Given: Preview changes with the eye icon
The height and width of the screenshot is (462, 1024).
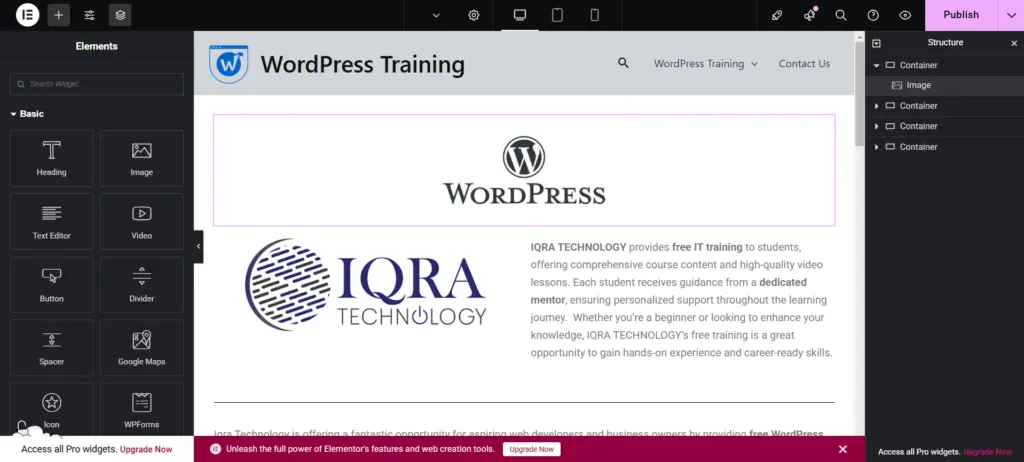Looking at the screenshot, I should (x=905, y=15).
